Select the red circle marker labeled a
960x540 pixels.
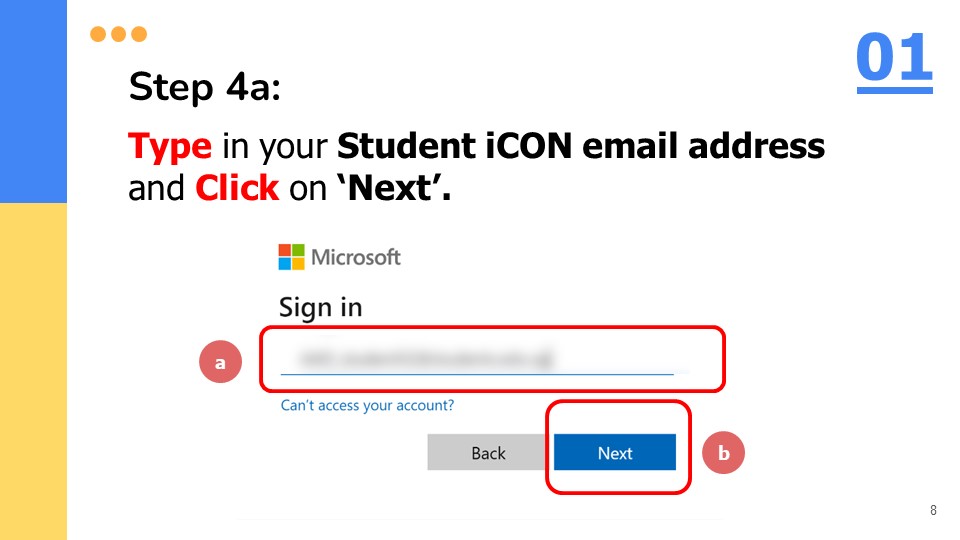click(220, 362)
